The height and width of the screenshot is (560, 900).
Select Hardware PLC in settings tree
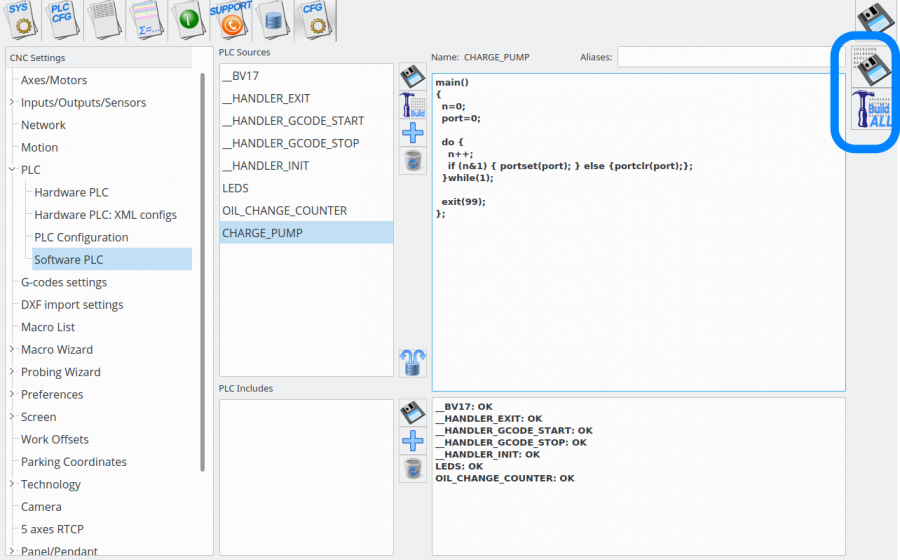[71, 192]
